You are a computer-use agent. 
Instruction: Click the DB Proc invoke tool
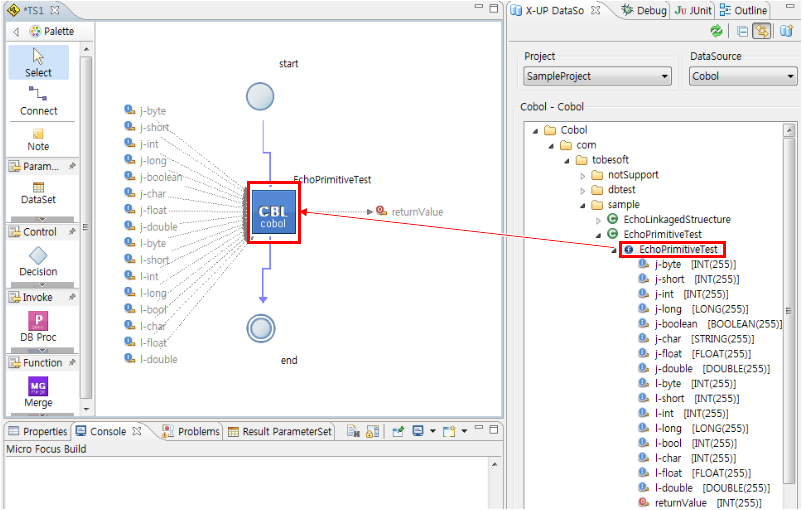[38, 326]
